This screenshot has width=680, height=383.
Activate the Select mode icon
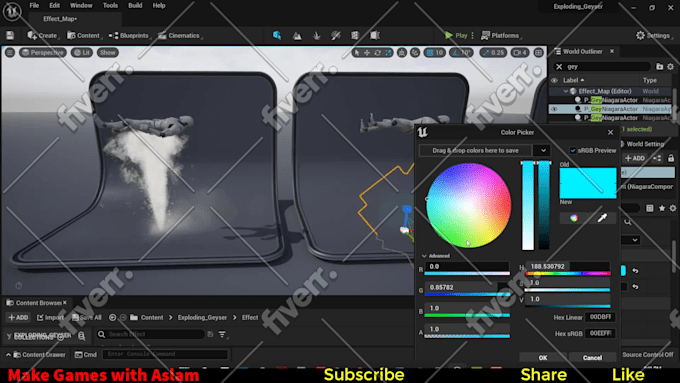(x=277, y=36)
